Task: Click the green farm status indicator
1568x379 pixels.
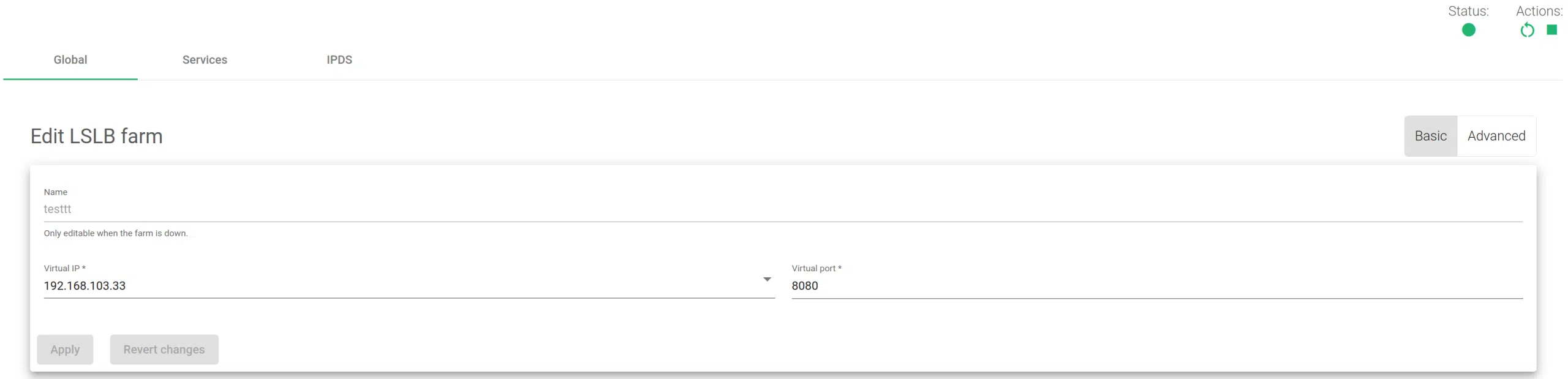Action: pos(1468,30)
